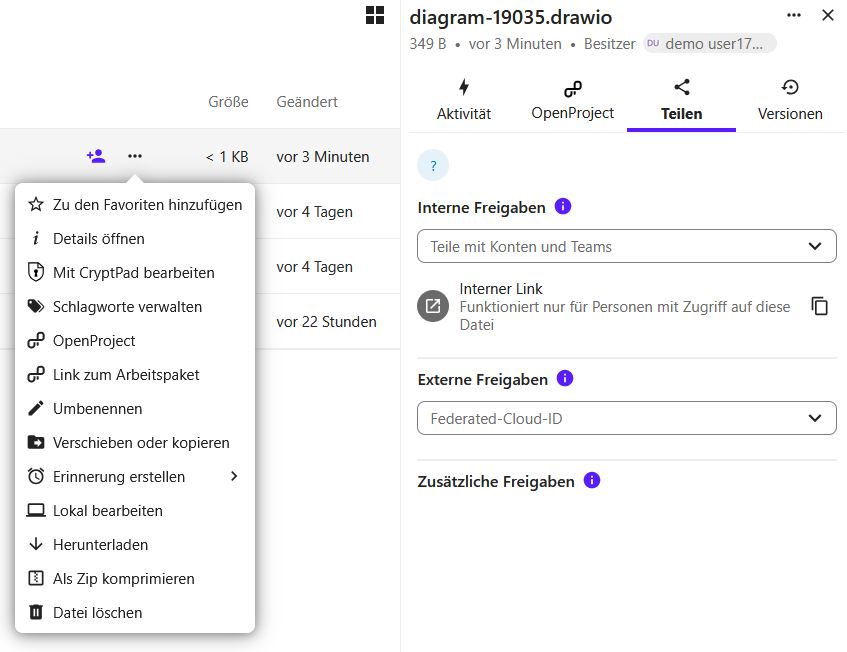
Task: Click Herunterladen in the context menu
Action: click(x=135, y=545)
